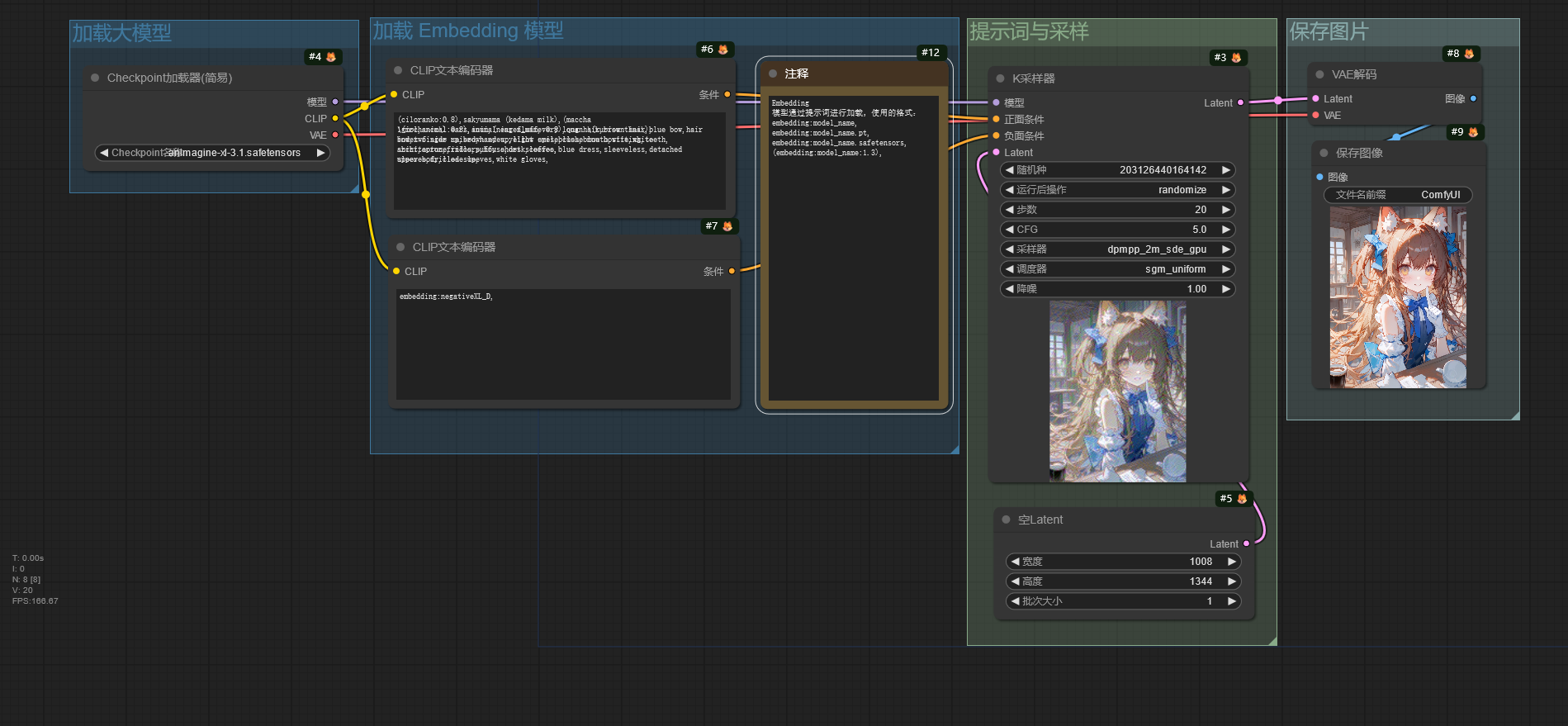Click the fox badge on CLIP encoder node #6
The image size is (1568, 726).
coord(723,50)
